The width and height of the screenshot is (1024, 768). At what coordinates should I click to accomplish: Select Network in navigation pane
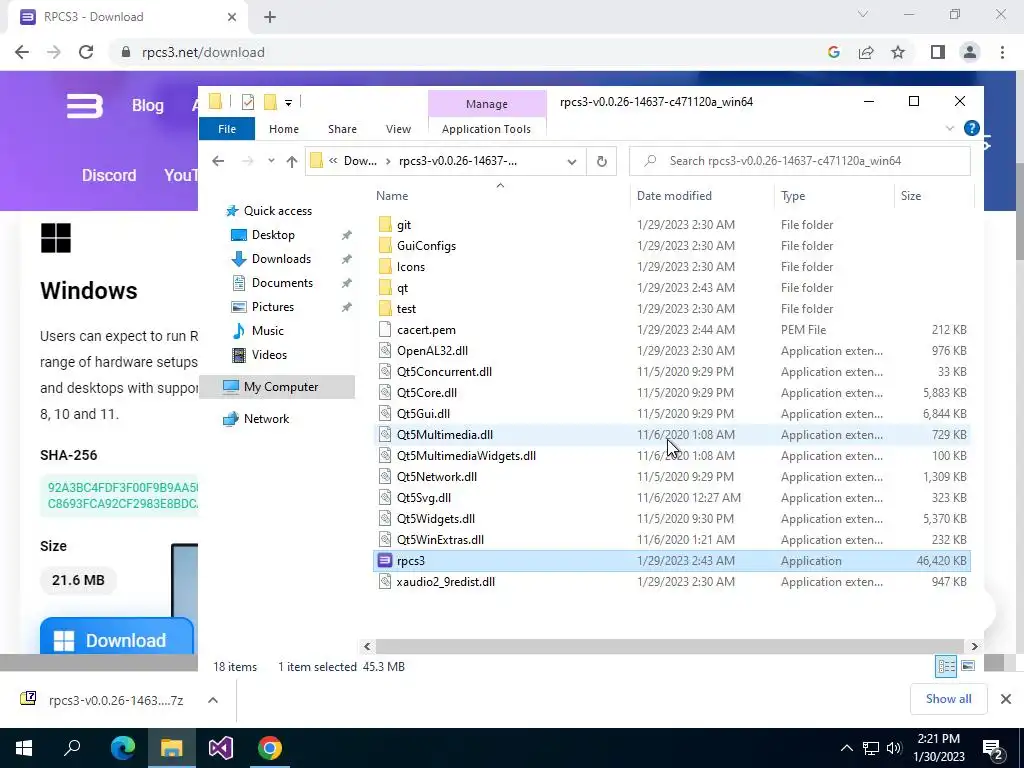pos(266,419)
